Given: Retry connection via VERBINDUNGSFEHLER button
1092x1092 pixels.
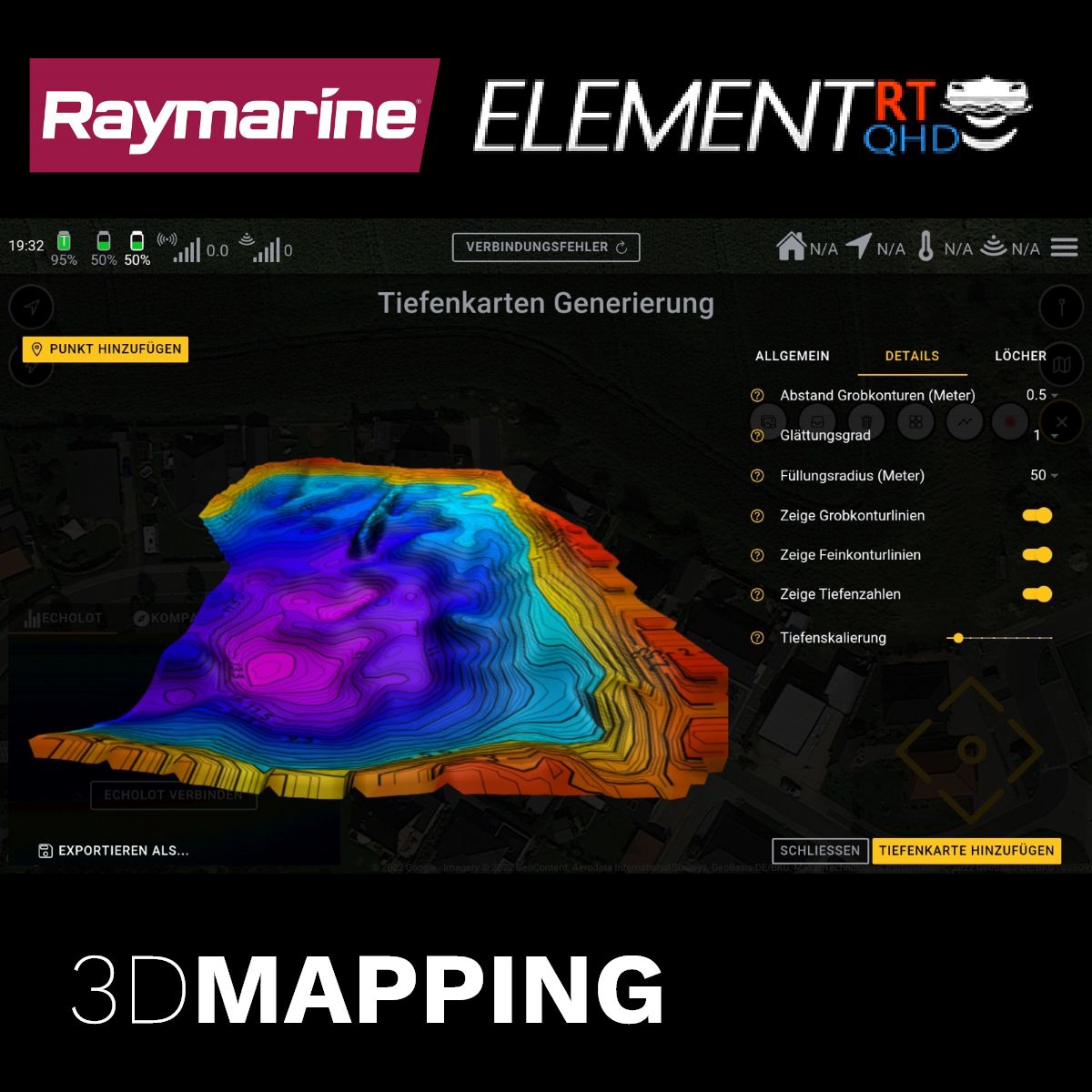Looking at the screenshot, I should point(546,248).
